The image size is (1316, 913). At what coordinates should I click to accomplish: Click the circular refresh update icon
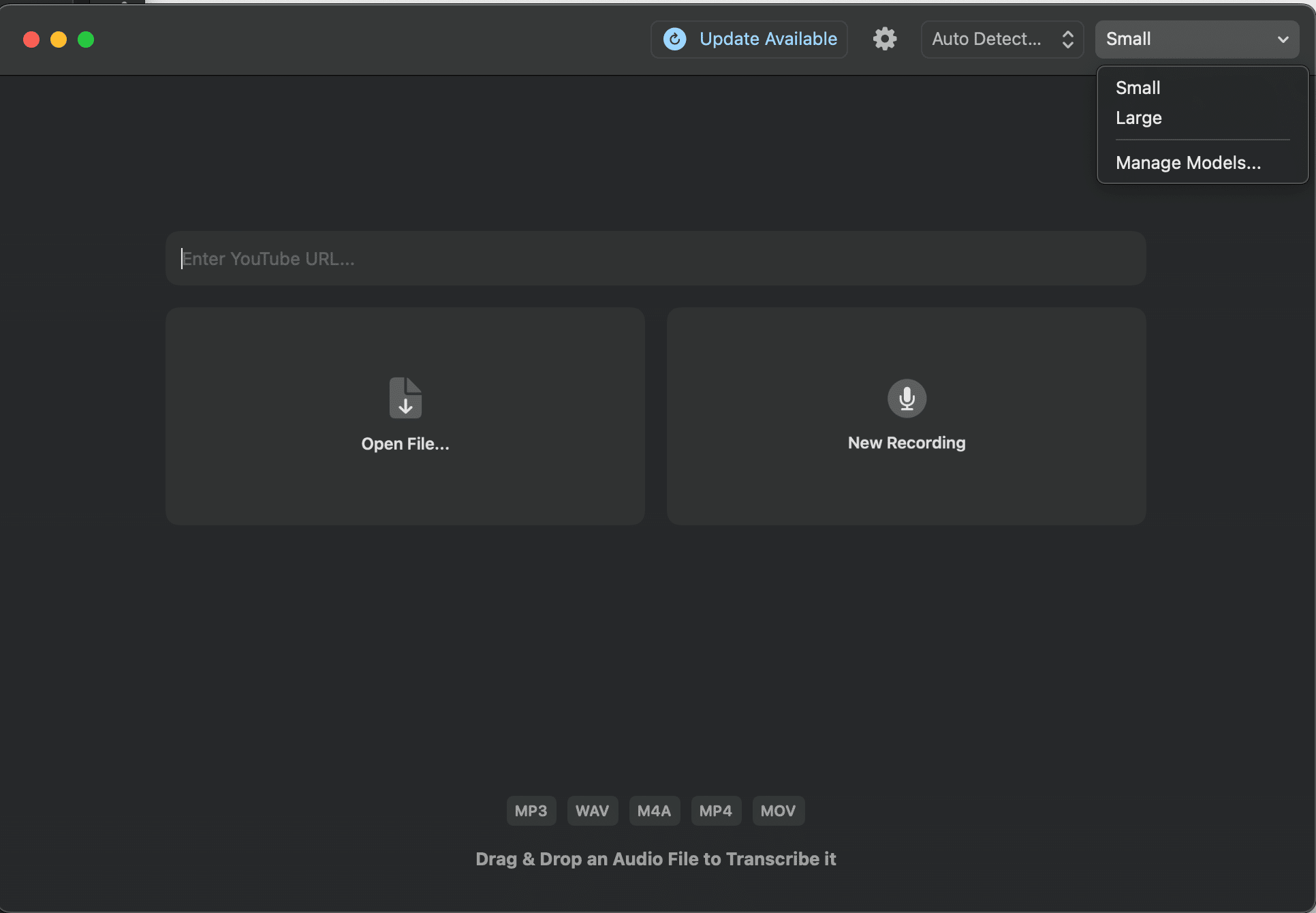674,39
